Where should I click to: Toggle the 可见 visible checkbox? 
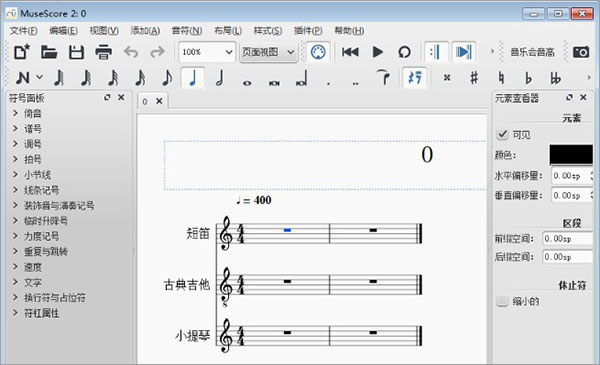502,134
